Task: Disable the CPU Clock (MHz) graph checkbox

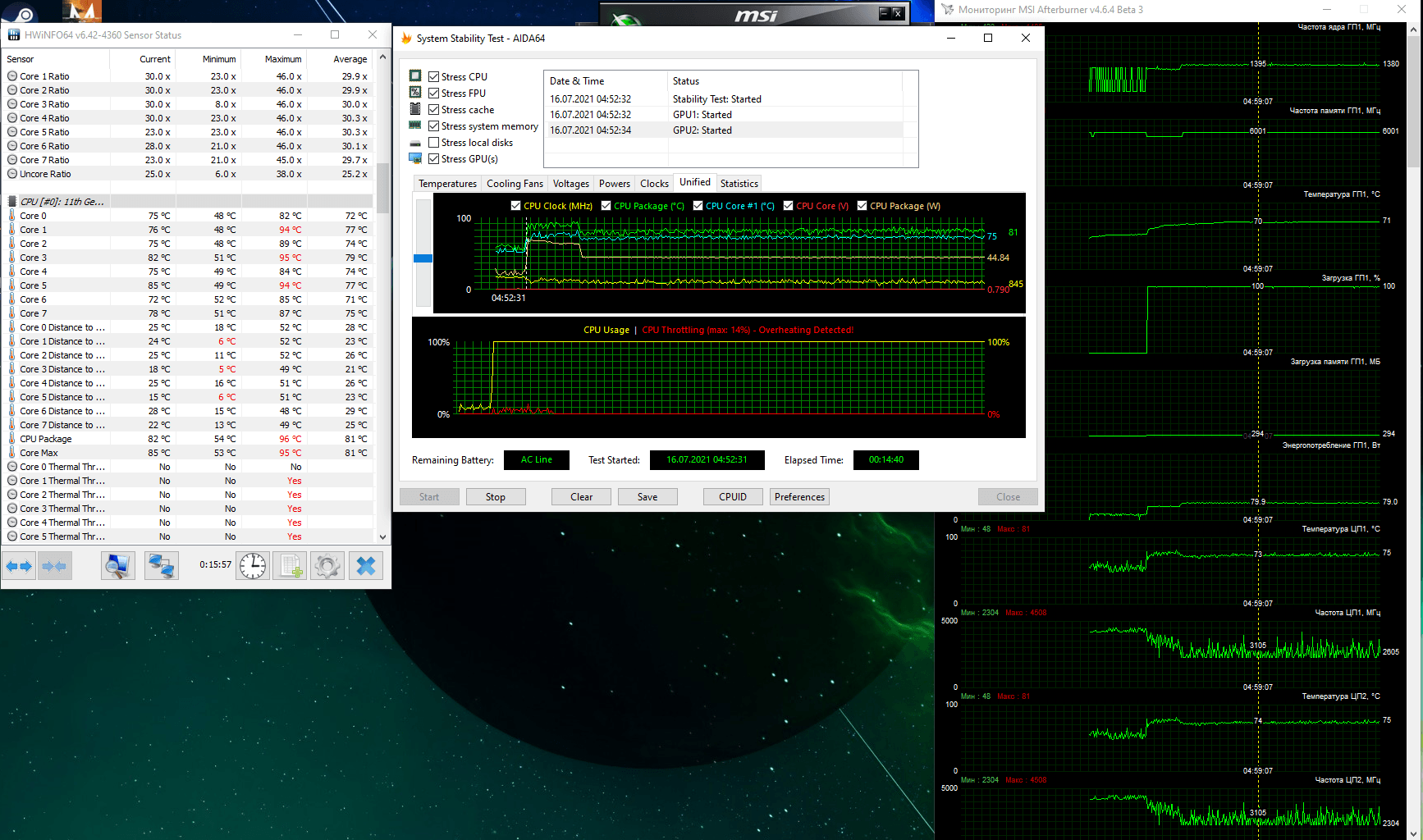Action: point(515,206)
